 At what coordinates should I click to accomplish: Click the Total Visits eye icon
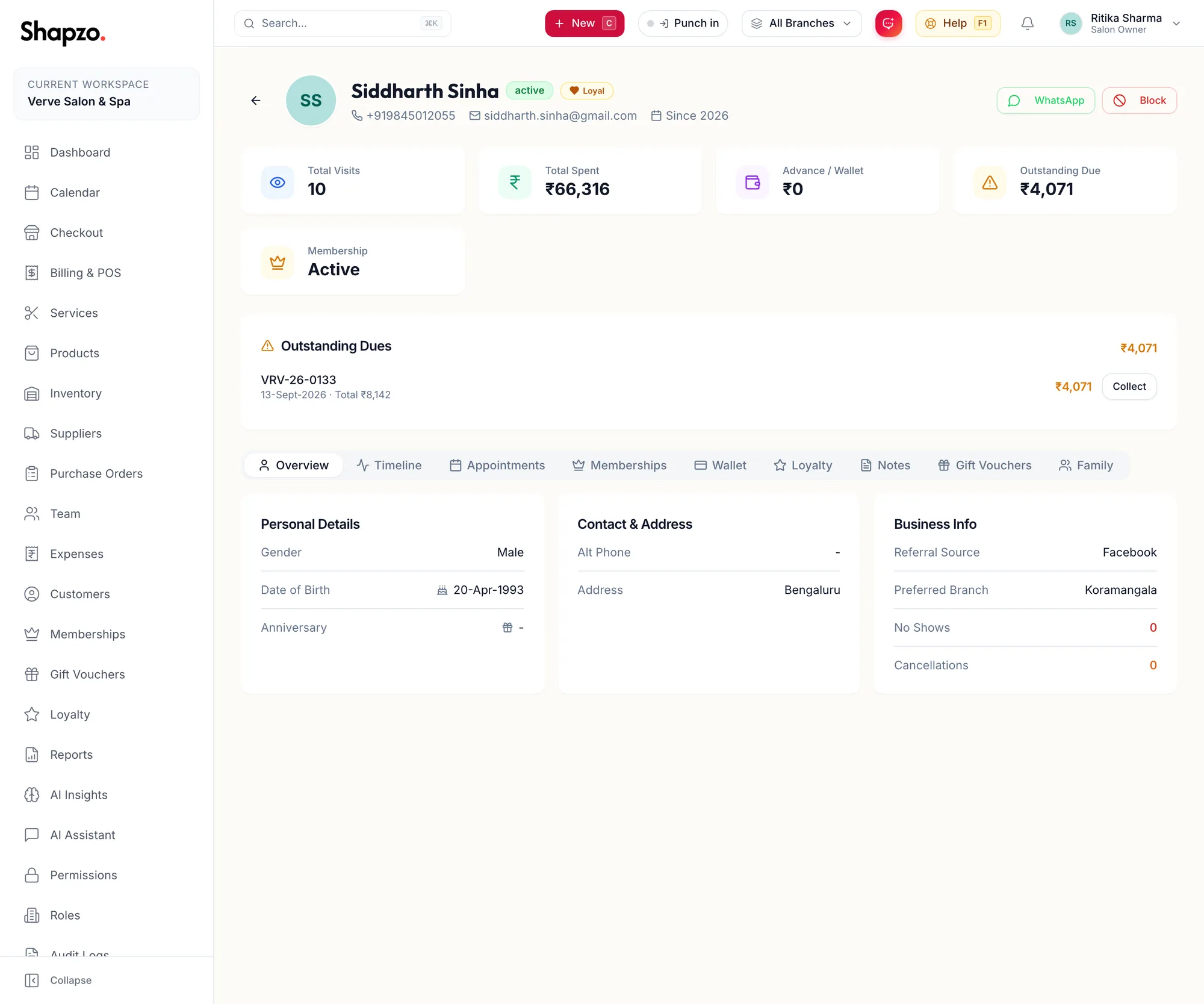278,182
